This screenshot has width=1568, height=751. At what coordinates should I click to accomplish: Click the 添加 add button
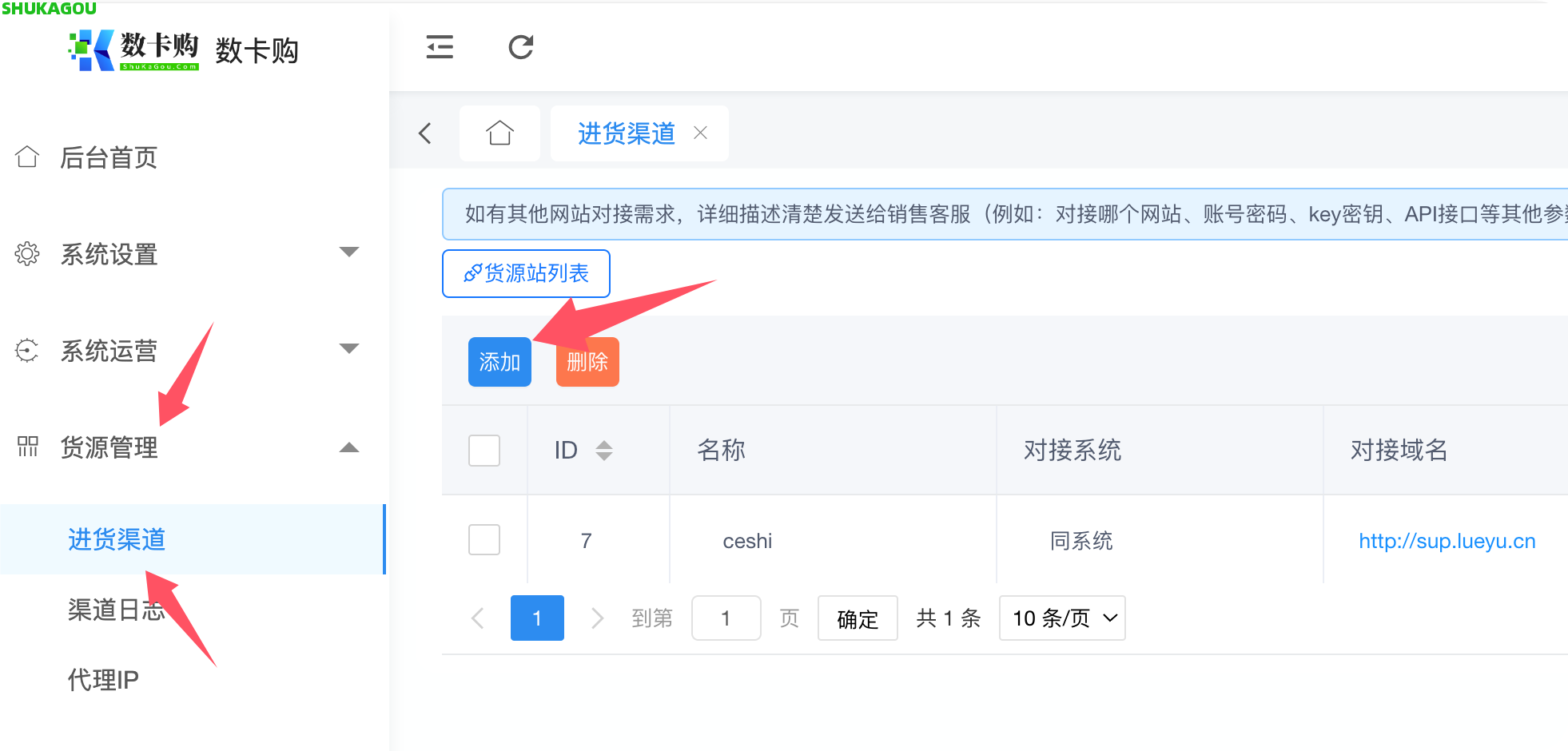click(499, 361)
